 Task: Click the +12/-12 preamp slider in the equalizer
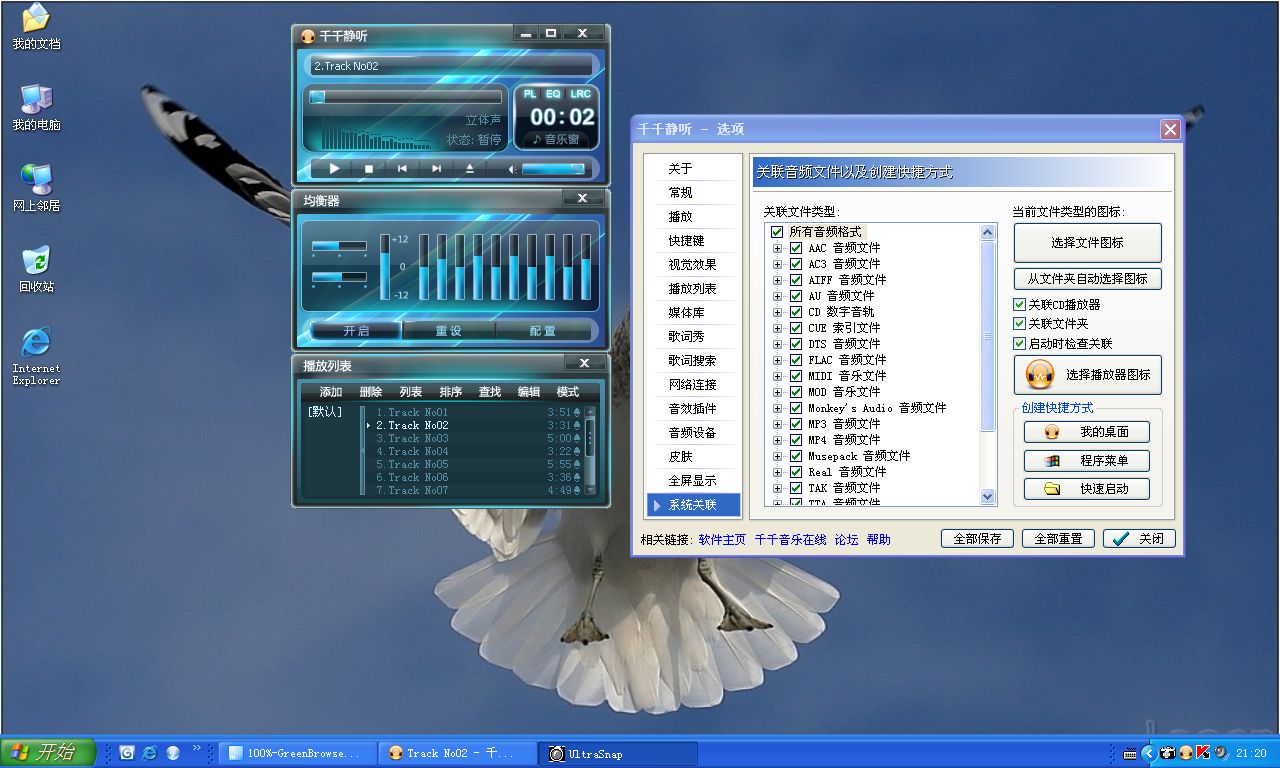pyautogui.click(x=384, y=267)
